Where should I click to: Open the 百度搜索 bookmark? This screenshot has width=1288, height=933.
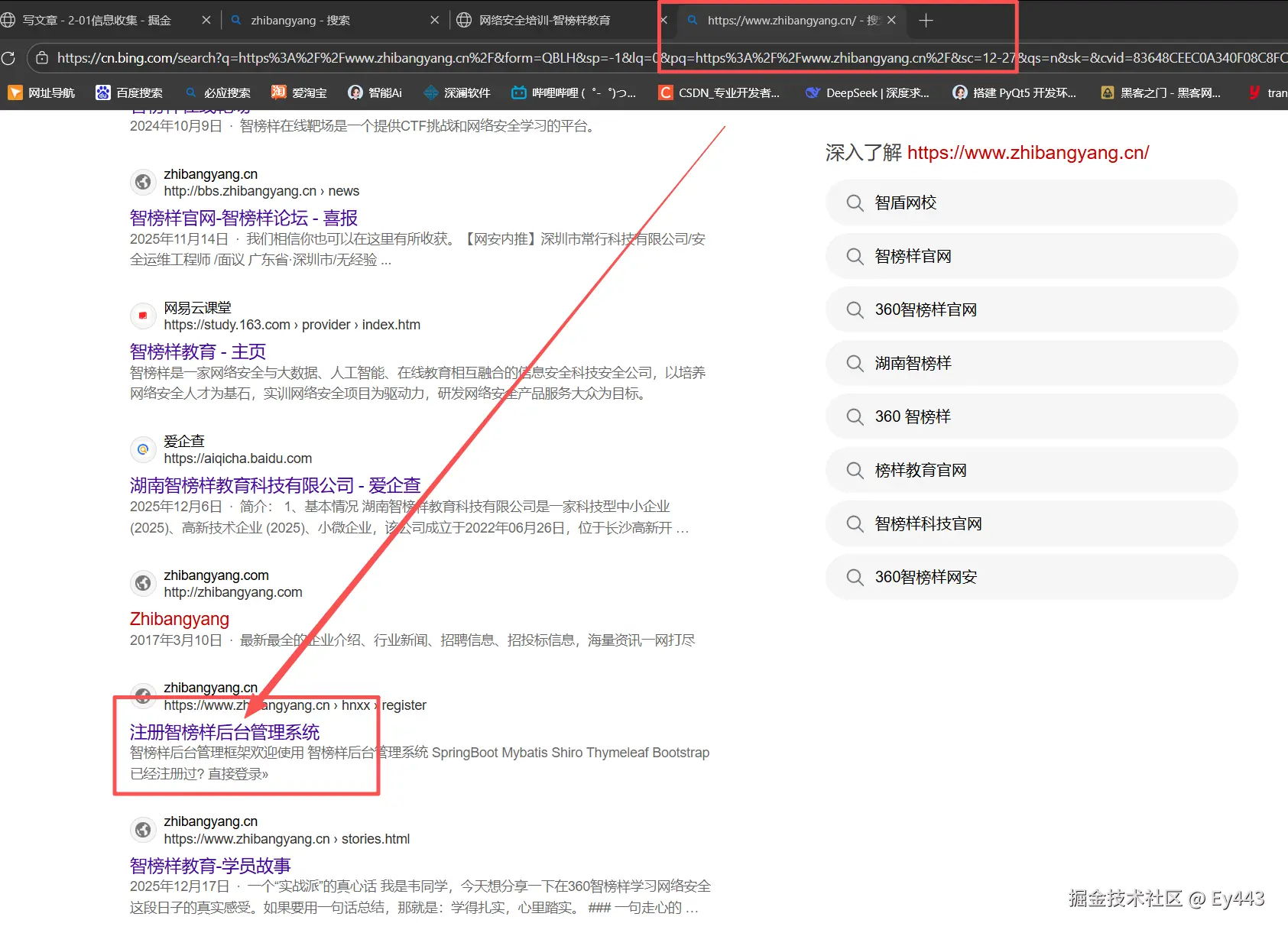129,92
